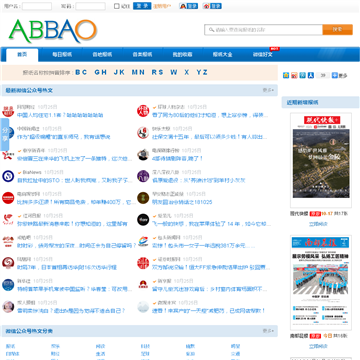Open the article starting with '4' and ending with an exclamation mark

pyautogui.click(x=178, y=159)
